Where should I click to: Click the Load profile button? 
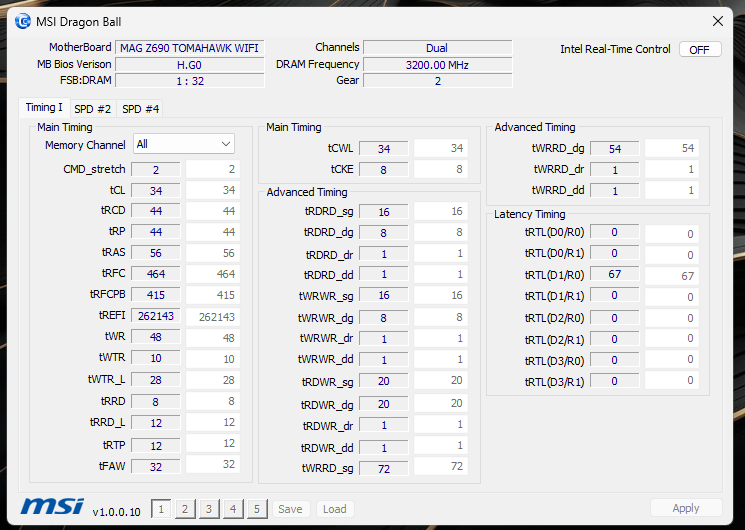[334, 509]
